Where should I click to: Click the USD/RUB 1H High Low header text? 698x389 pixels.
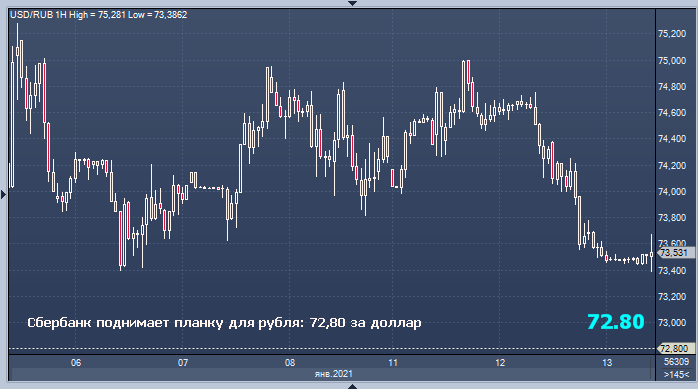[98, 15]
